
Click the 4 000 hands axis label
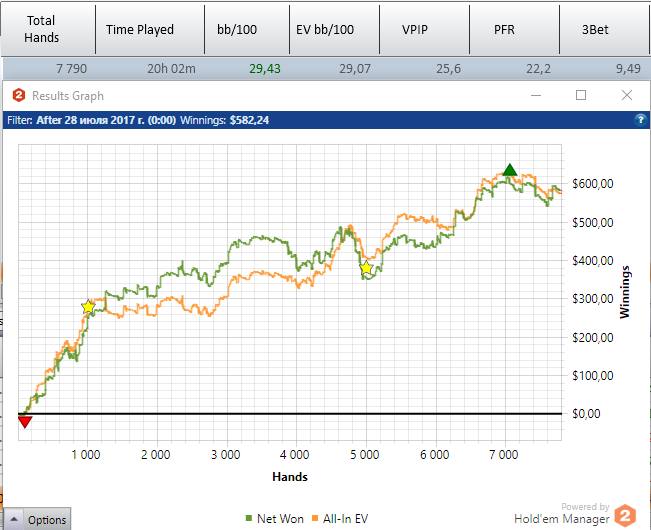pyautogui.click(x=294, y=454)
